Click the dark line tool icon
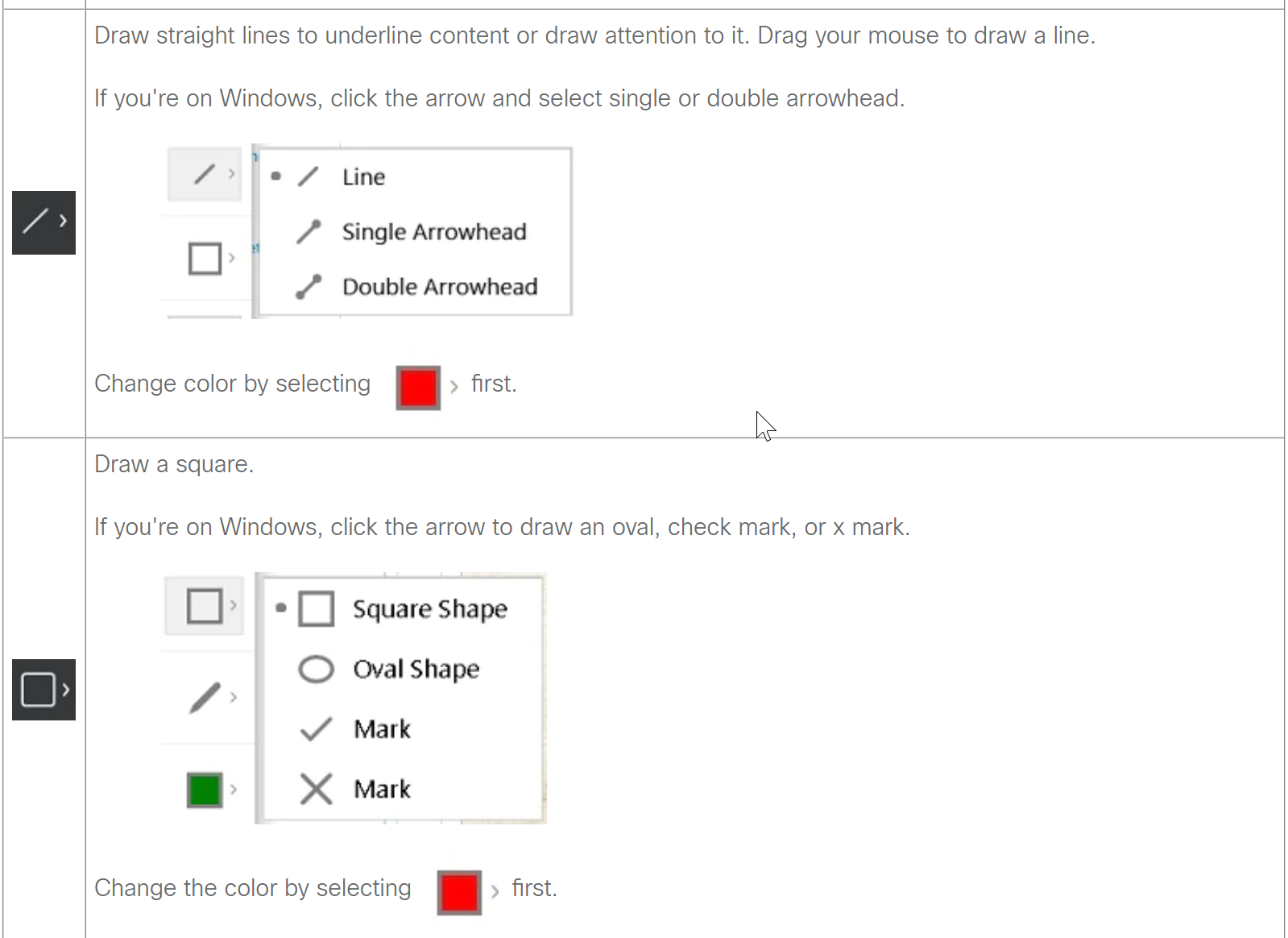 click(x=43, y=222)
